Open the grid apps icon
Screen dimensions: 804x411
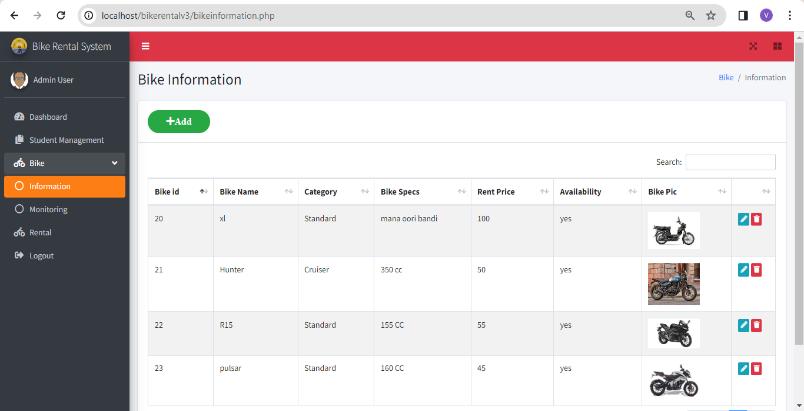(x=777, y=46)
